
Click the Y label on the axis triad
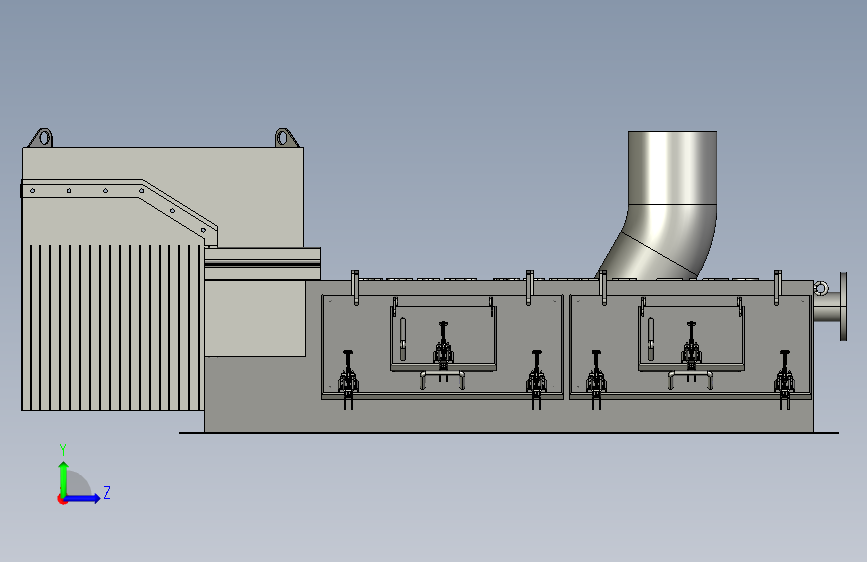(x=63, y=450)
